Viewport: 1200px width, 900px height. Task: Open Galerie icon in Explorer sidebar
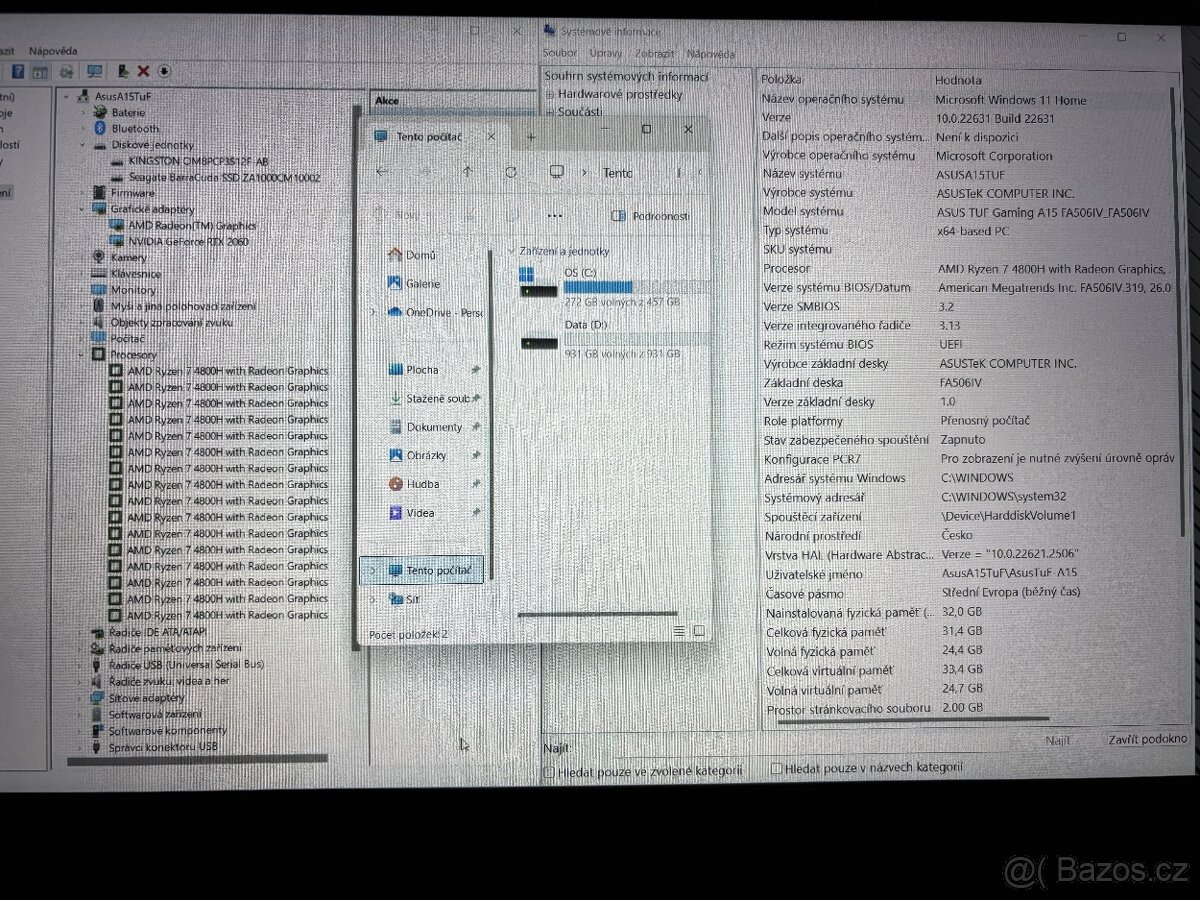click(x=395, y=284)
